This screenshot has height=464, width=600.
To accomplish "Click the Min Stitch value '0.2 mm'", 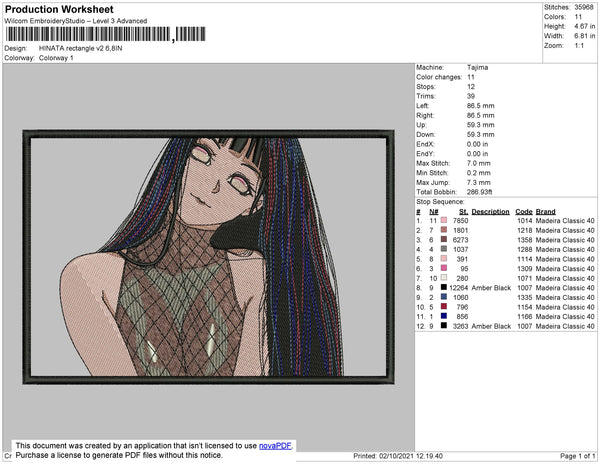I will click(479, 173).
